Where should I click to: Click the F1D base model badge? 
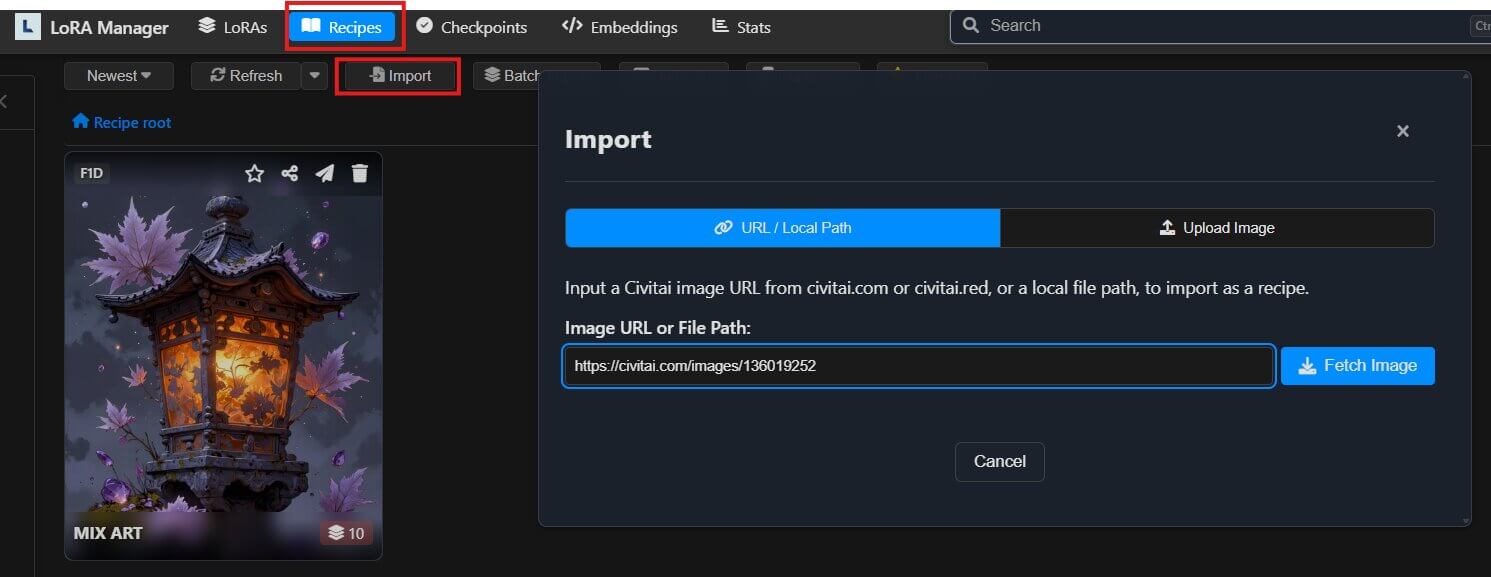click(x=92, y=173)
